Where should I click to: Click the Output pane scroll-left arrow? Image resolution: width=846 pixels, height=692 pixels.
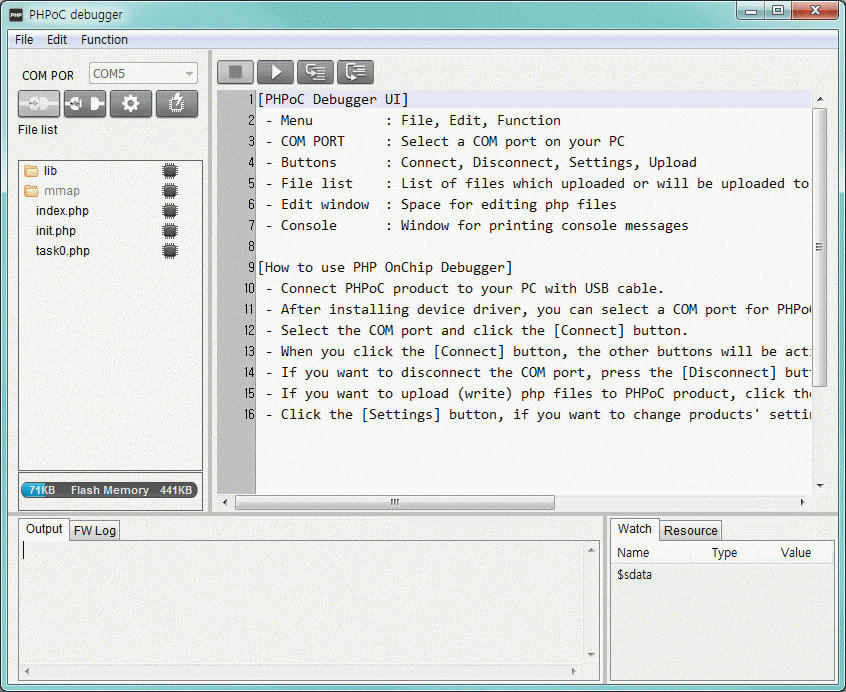click(27, 672)
